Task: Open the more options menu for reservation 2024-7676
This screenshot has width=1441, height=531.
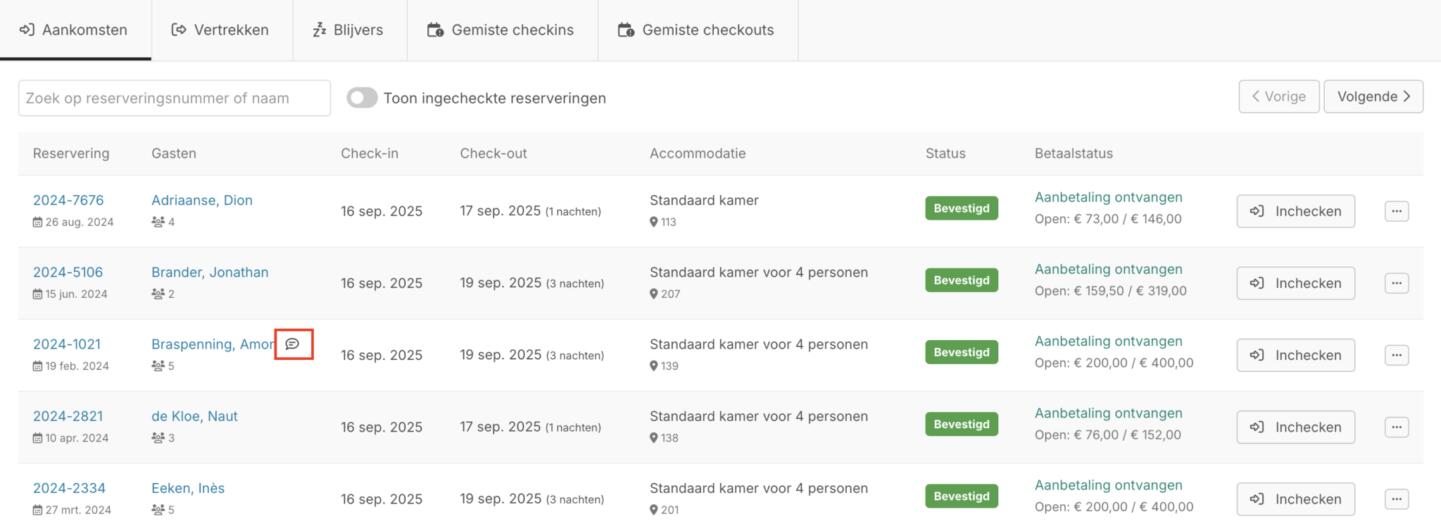Action: point(1396,211)
